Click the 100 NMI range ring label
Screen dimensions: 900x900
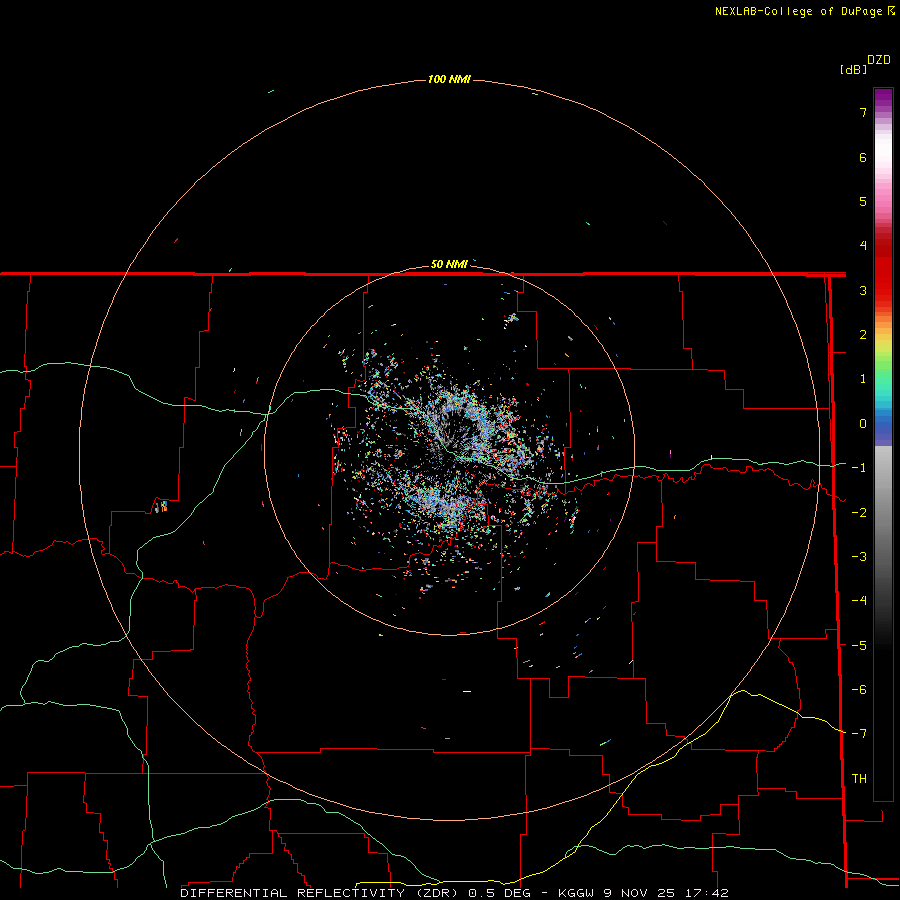point(449,79)
